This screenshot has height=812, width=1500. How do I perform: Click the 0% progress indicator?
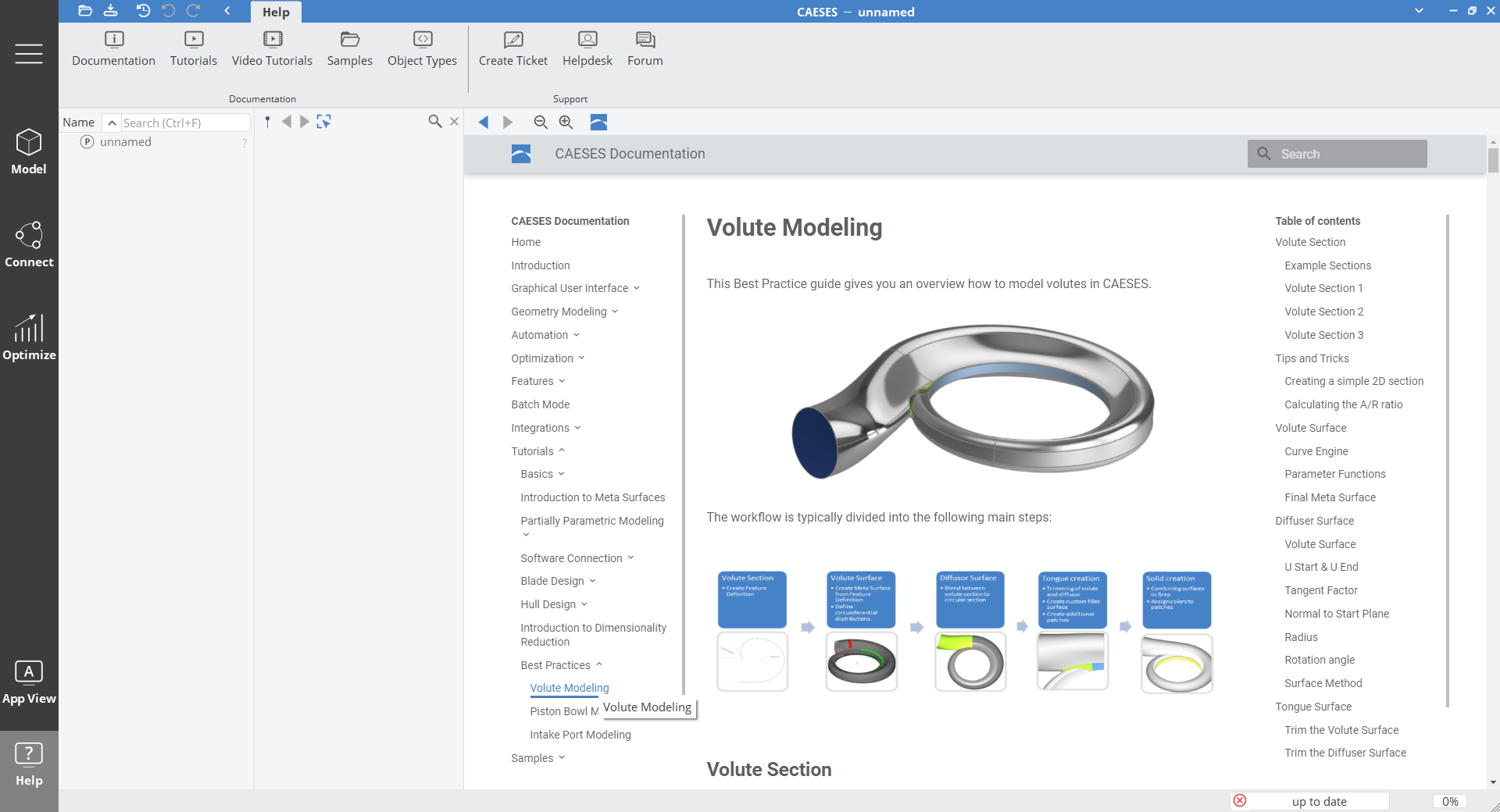click(x=1450, y=801)
